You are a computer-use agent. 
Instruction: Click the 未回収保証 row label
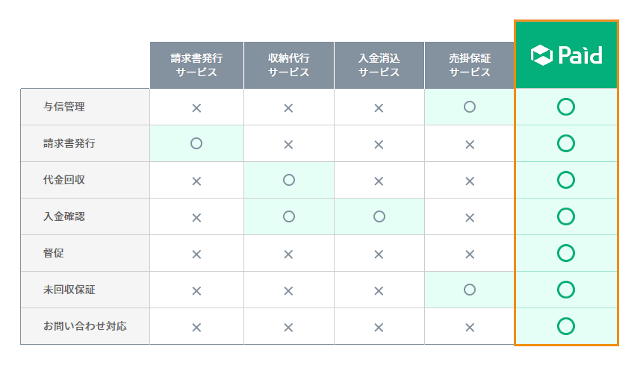pyautogui.click(x=69, y=290)
